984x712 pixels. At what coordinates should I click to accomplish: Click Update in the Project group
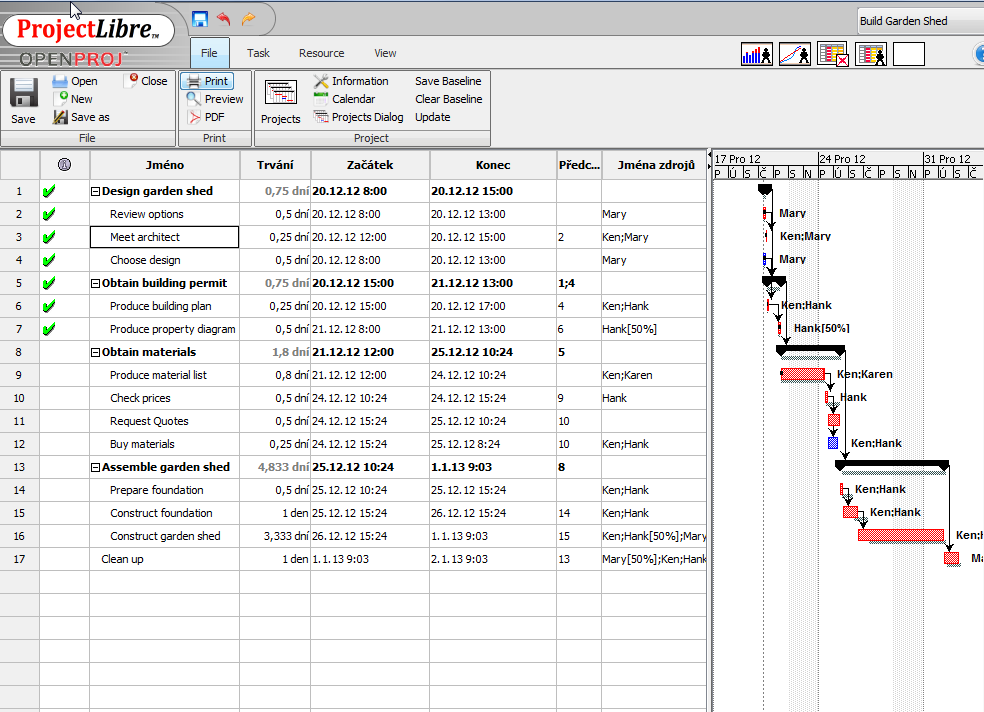(x=432, y=117)
